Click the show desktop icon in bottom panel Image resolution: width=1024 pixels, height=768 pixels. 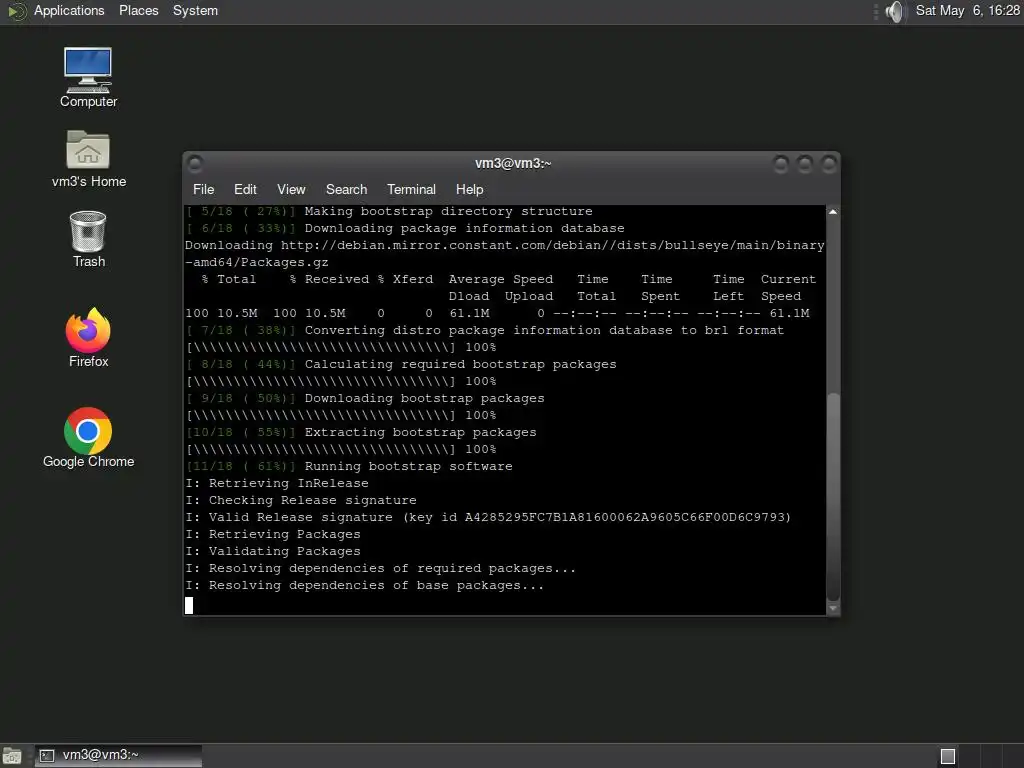click(x=12, y=756)
